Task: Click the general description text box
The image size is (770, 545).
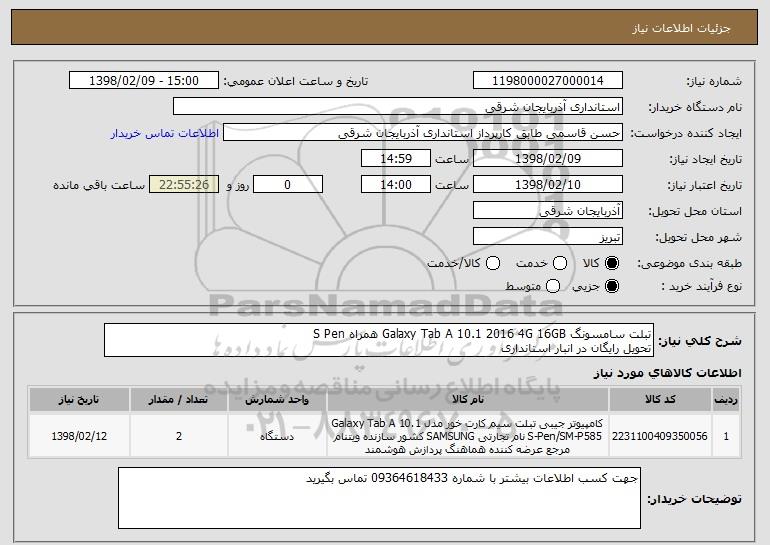Action: pyautogui.click(x=379, y=340)
